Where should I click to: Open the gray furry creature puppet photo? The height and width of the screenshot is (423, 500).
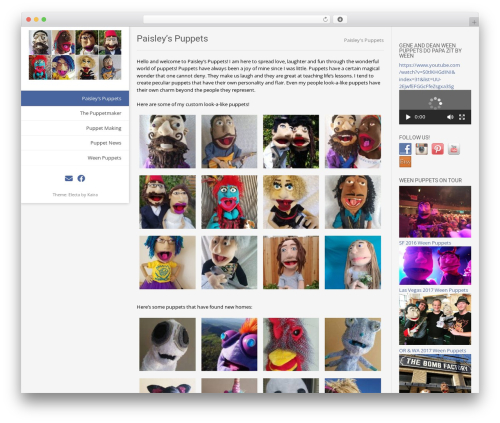[x=353, y=344]
